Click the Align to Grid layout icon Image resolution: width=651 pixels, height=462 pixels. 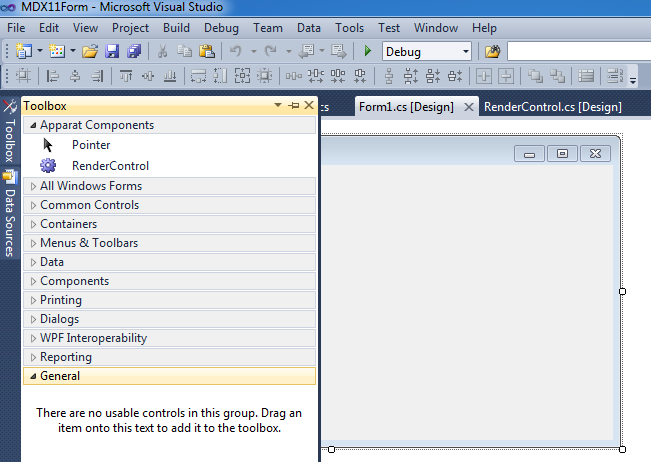point(23,76)
